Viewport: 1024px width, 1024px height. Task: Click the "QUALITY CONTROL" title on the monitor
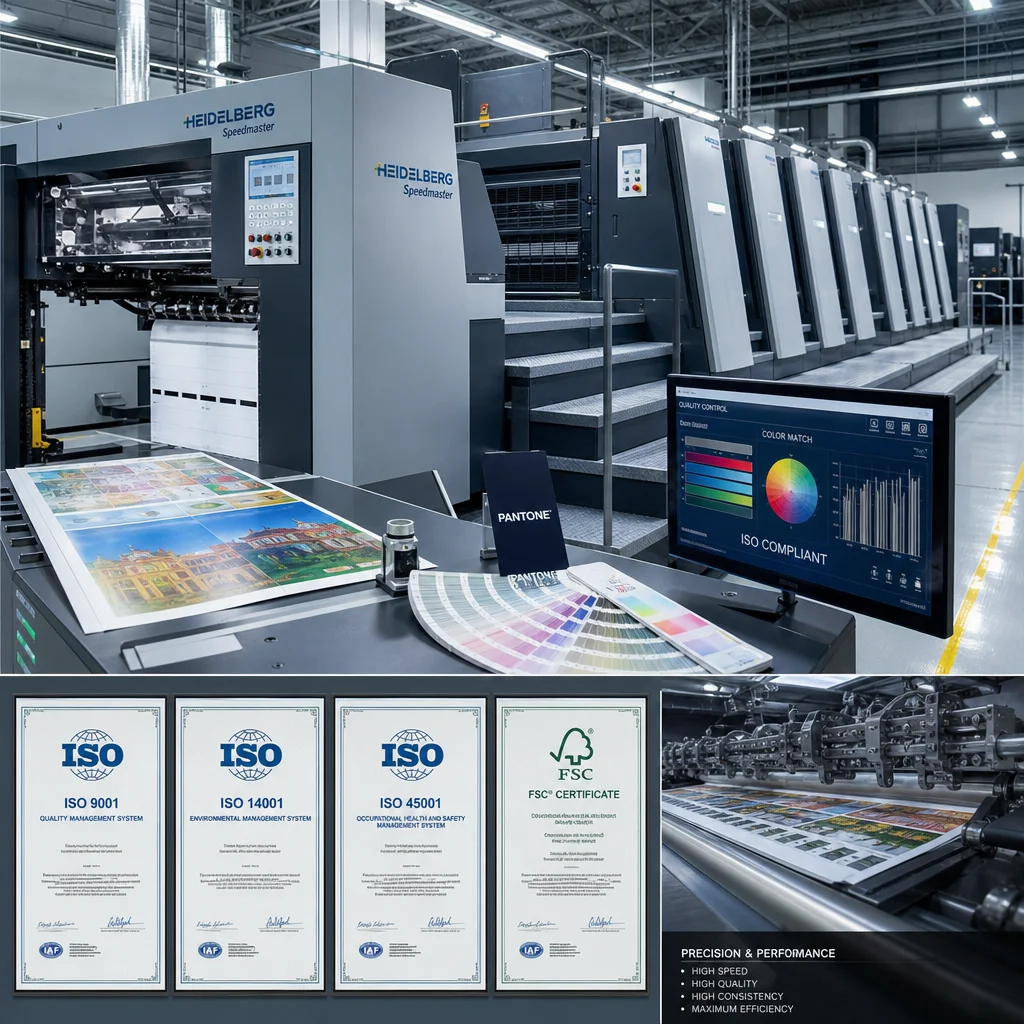[702, 406]
